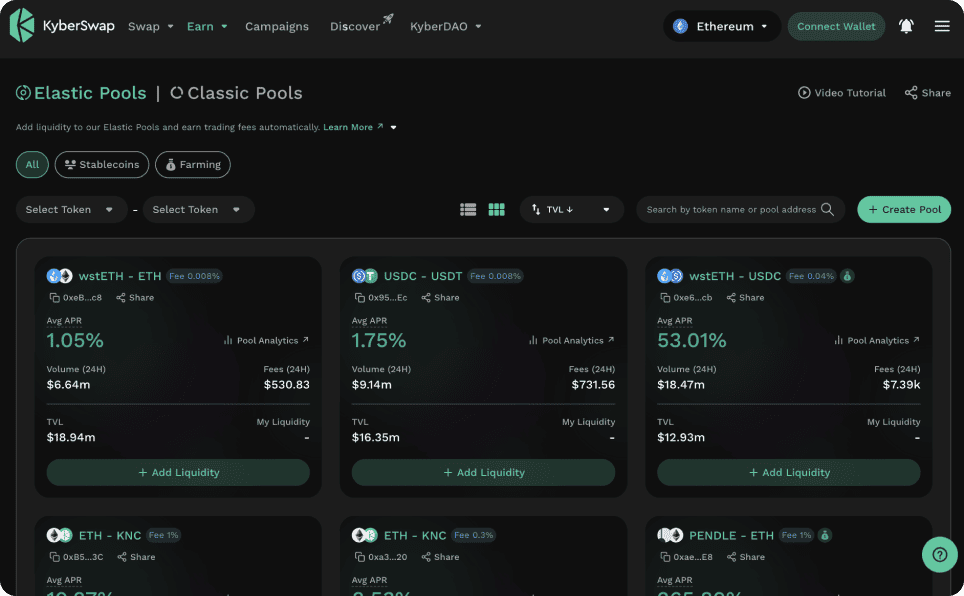Share the PENDLE - ETH pool

point(746,557)
